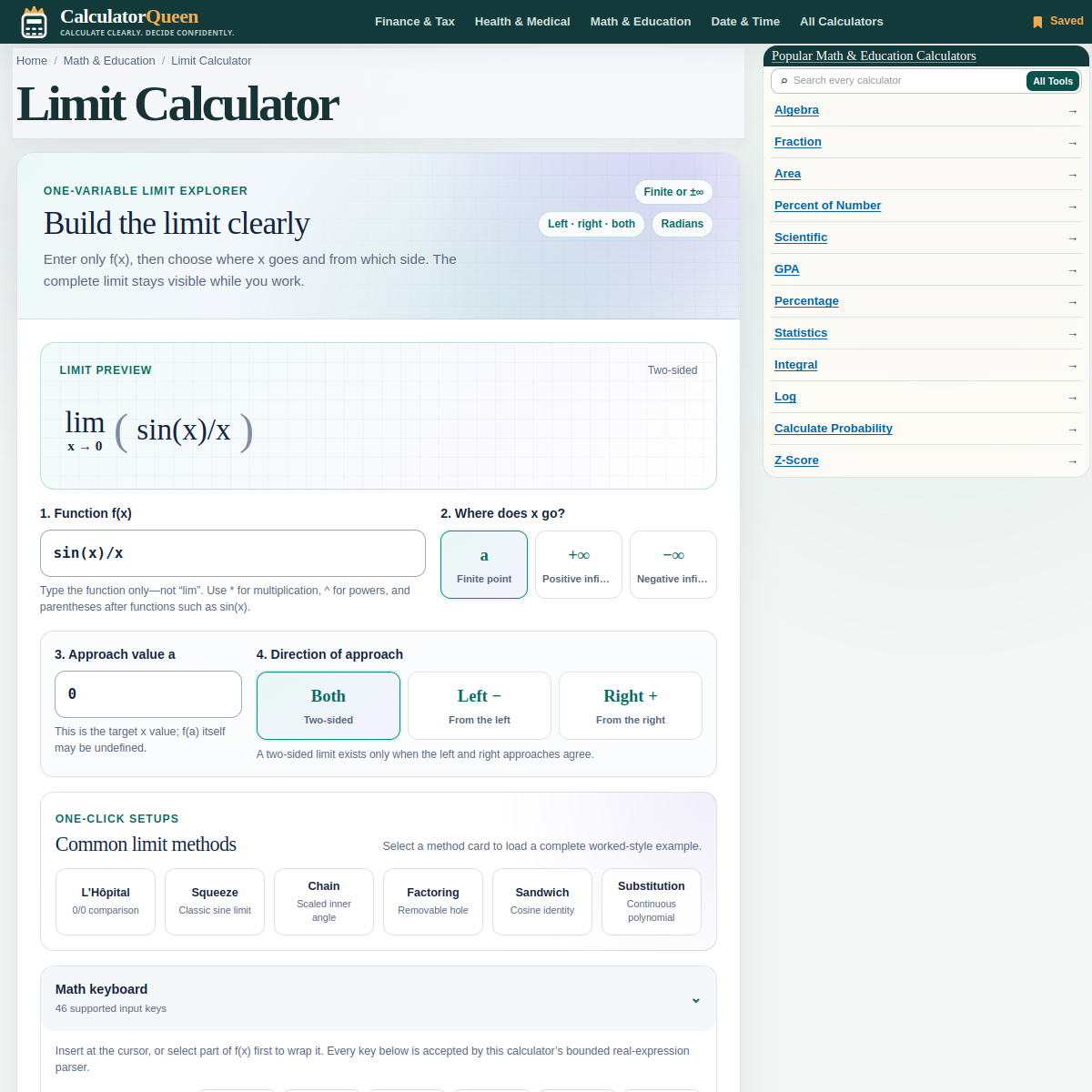
Task: Click the Radians chip
Action: pos(682,224)
